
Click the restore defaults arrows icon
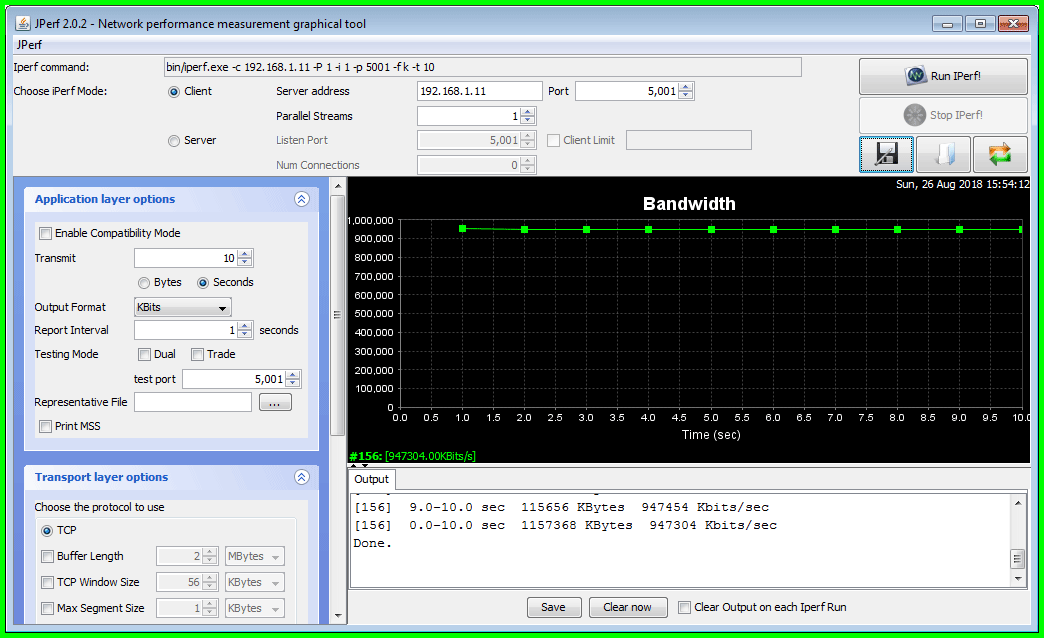click(x=1000, y=154)
